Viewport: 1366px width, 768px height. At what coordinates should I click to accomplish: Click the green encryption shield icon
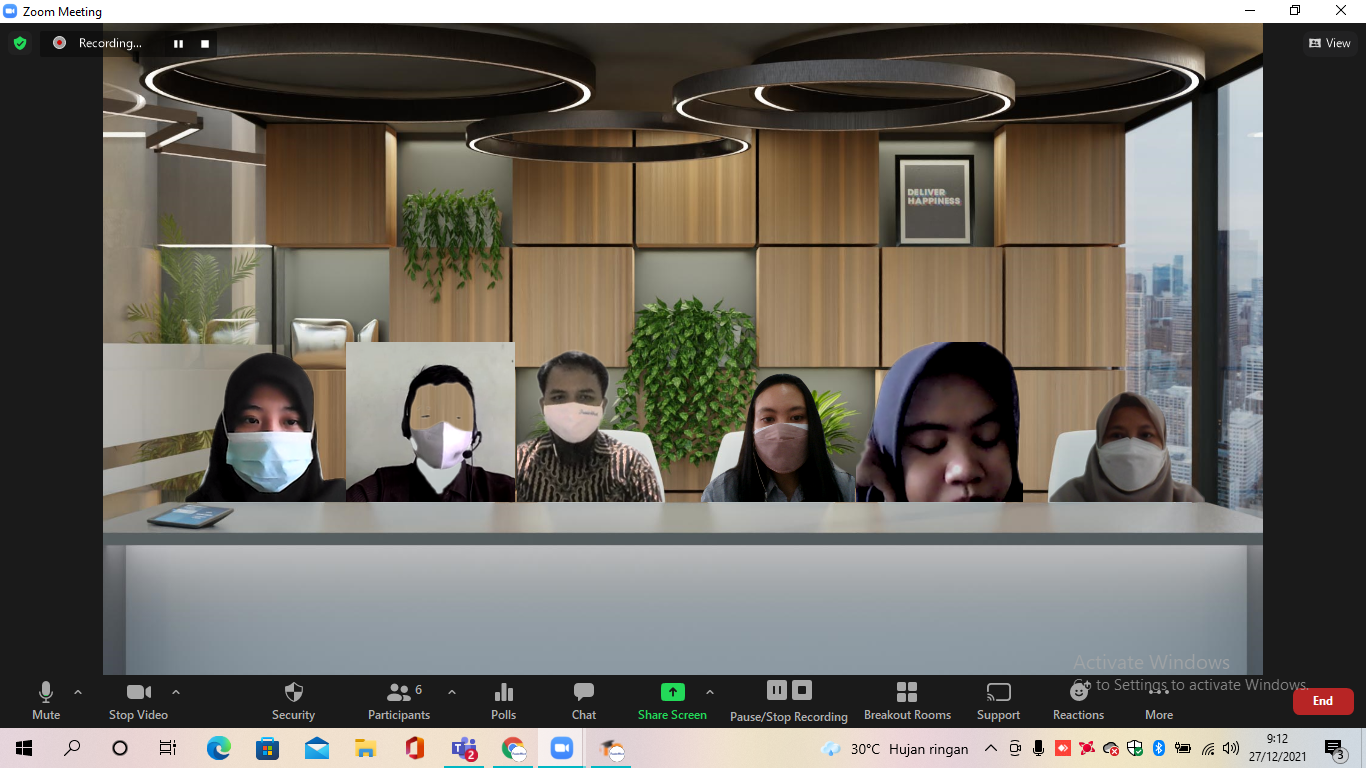20,43
